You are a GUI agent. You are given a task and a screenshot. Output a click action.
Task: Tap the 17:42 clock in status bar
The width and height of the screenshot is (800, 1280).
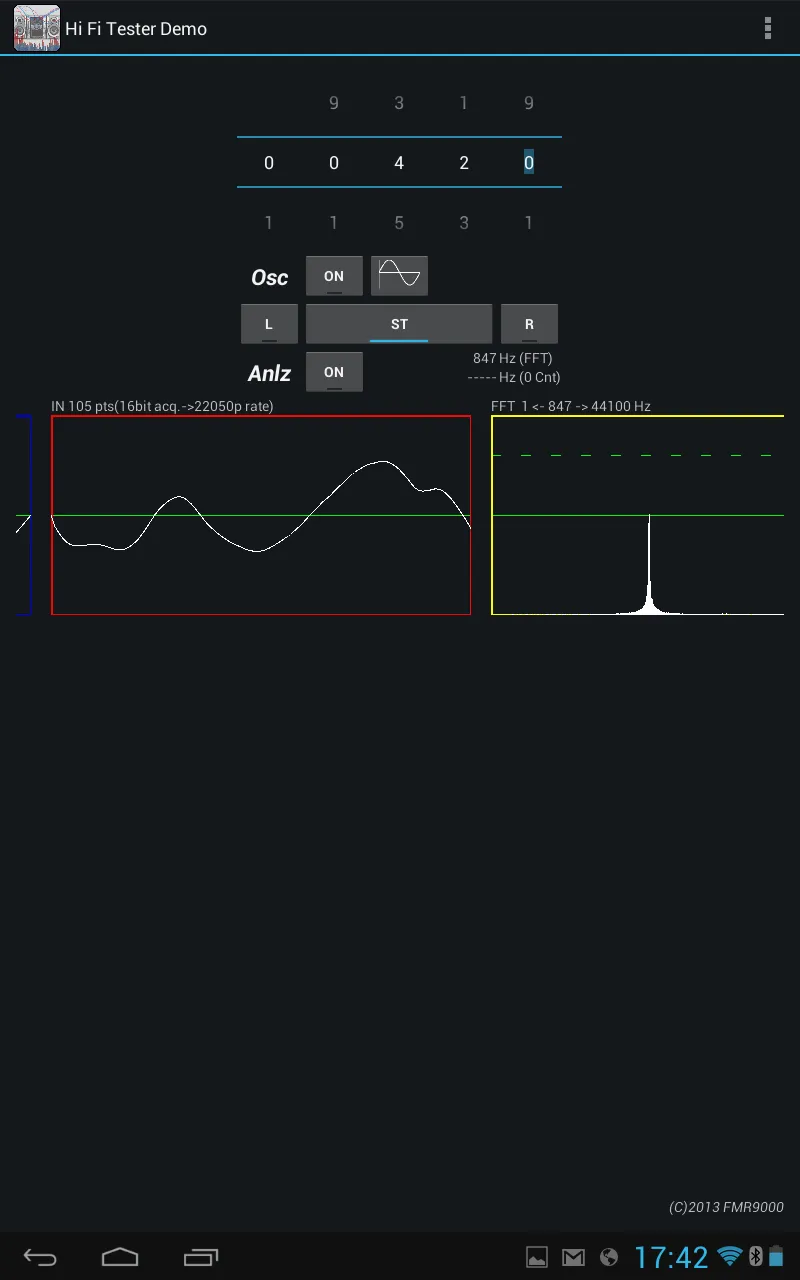[x=671, y=1257]
